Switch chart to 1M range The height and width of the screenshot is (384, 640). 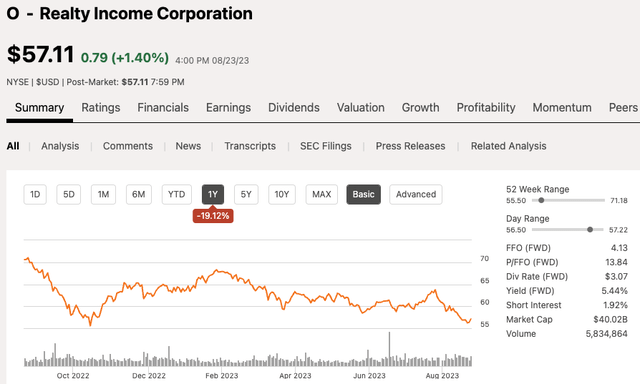point(103,195)
